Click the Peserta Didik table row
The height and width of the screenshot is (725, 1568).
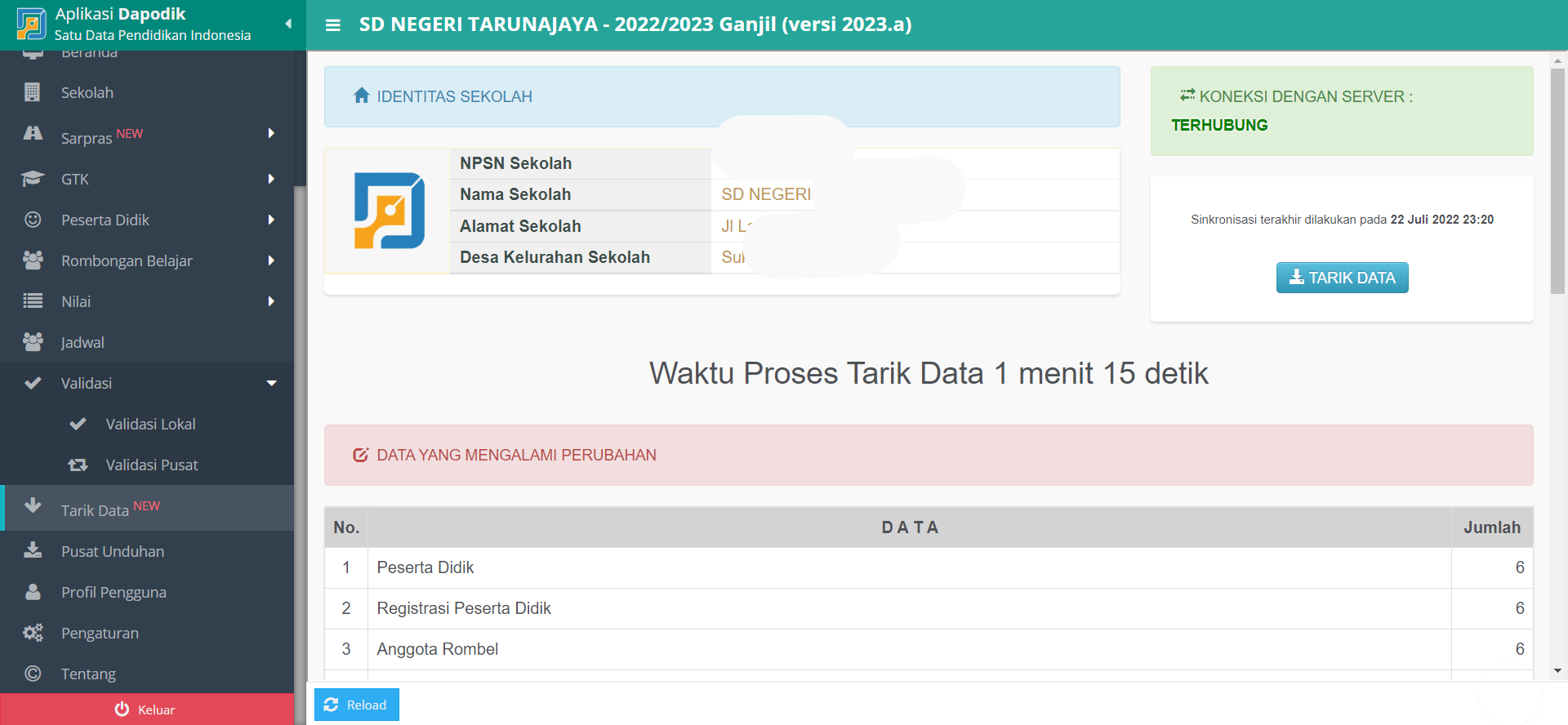click(929, 567)
